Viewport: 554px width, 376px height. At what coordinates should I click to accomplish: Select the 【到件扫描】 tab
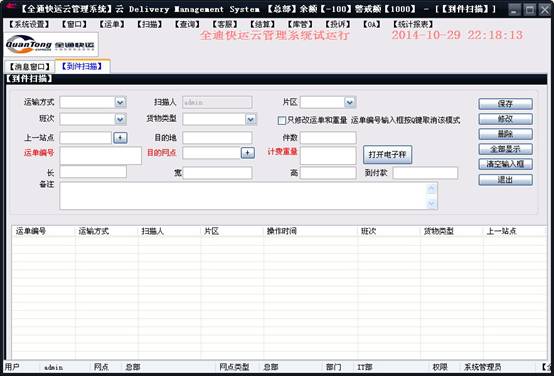pyautogui.click(x=82, y=66)
